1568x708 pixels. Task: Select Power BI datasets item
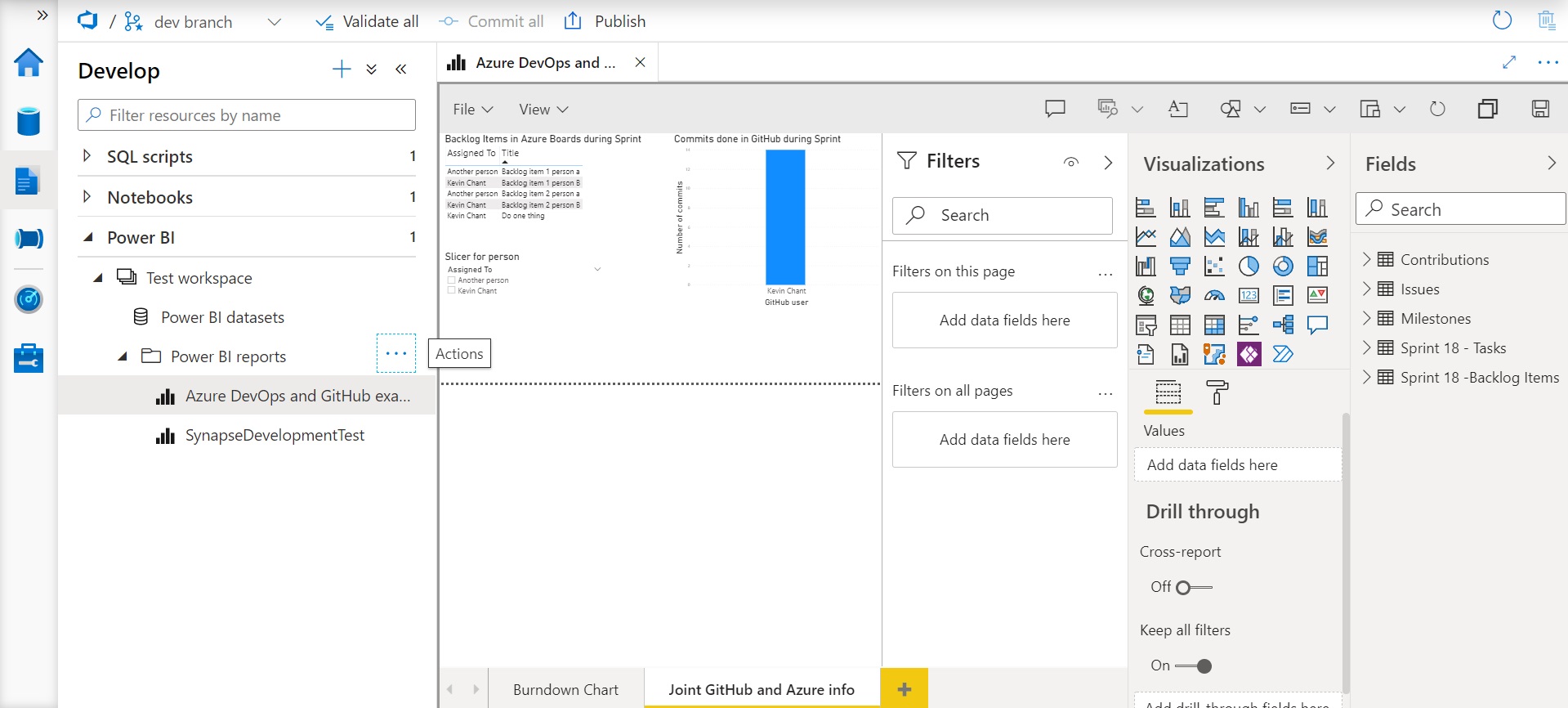[x=222, y=317]
